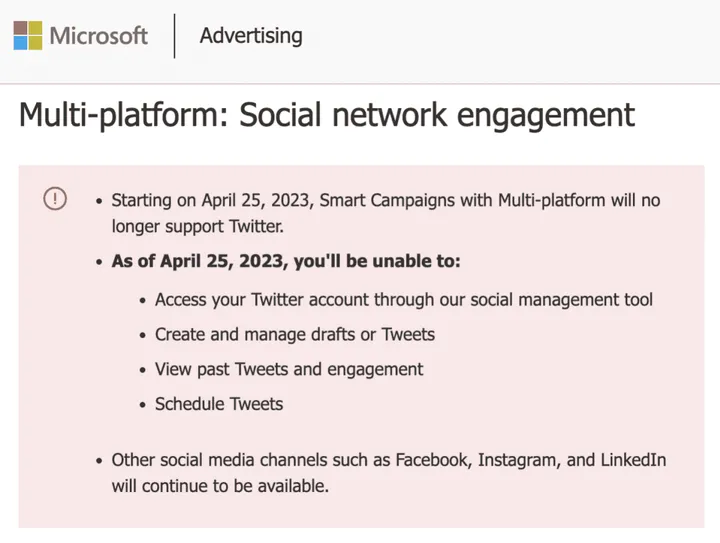
Task: Click 'Create and manage drafts or Tweets' item
Action: tap(295, 335)
